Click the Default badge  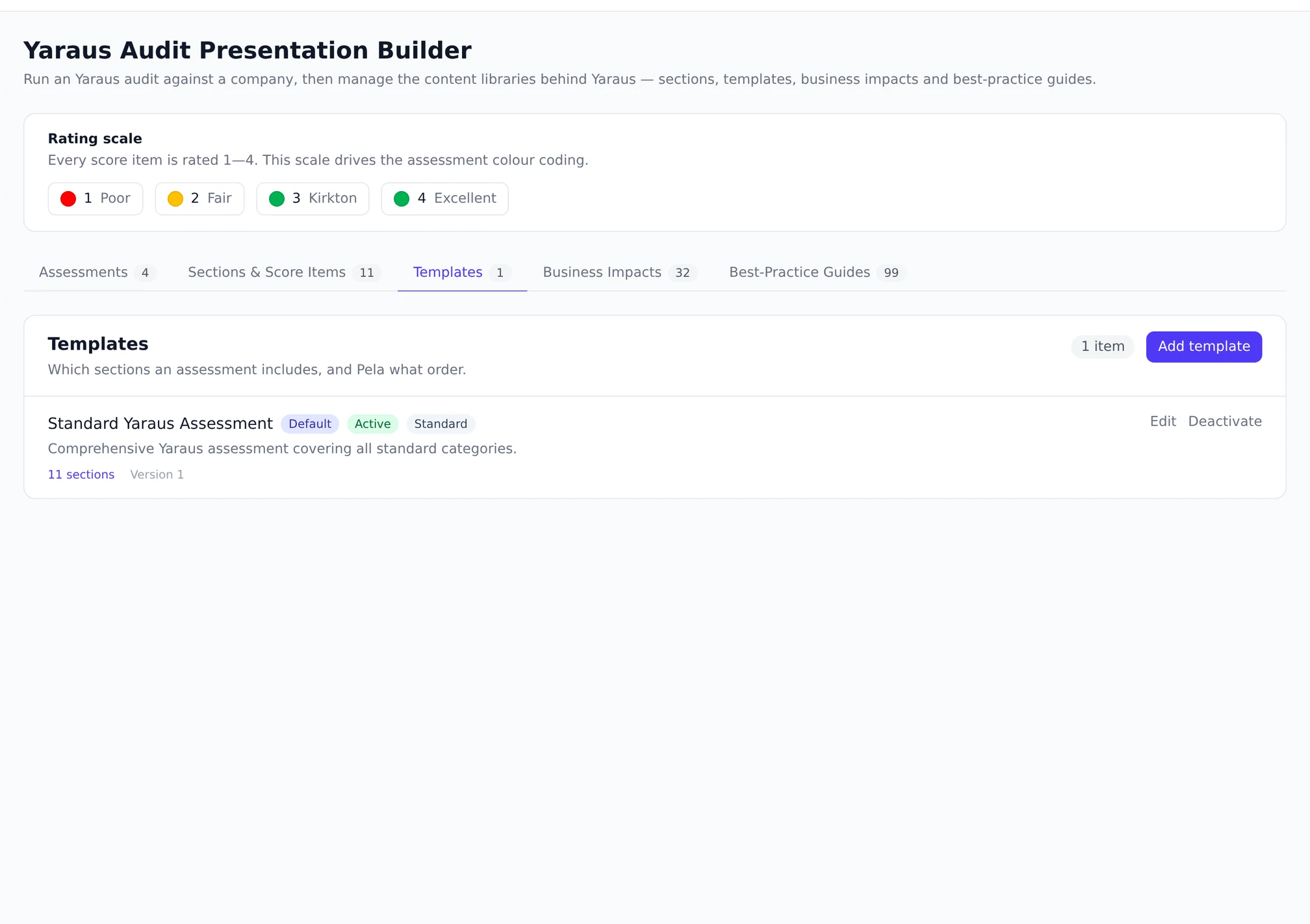(310, 424)
